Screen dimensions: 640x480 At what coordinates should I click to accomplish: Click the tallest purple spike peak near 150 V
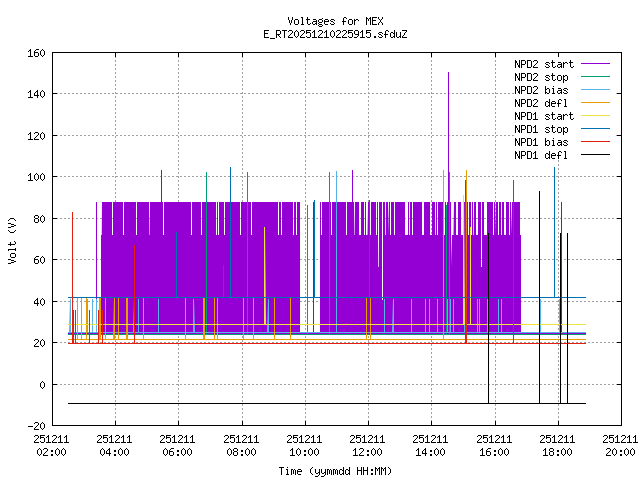(449, 73)
